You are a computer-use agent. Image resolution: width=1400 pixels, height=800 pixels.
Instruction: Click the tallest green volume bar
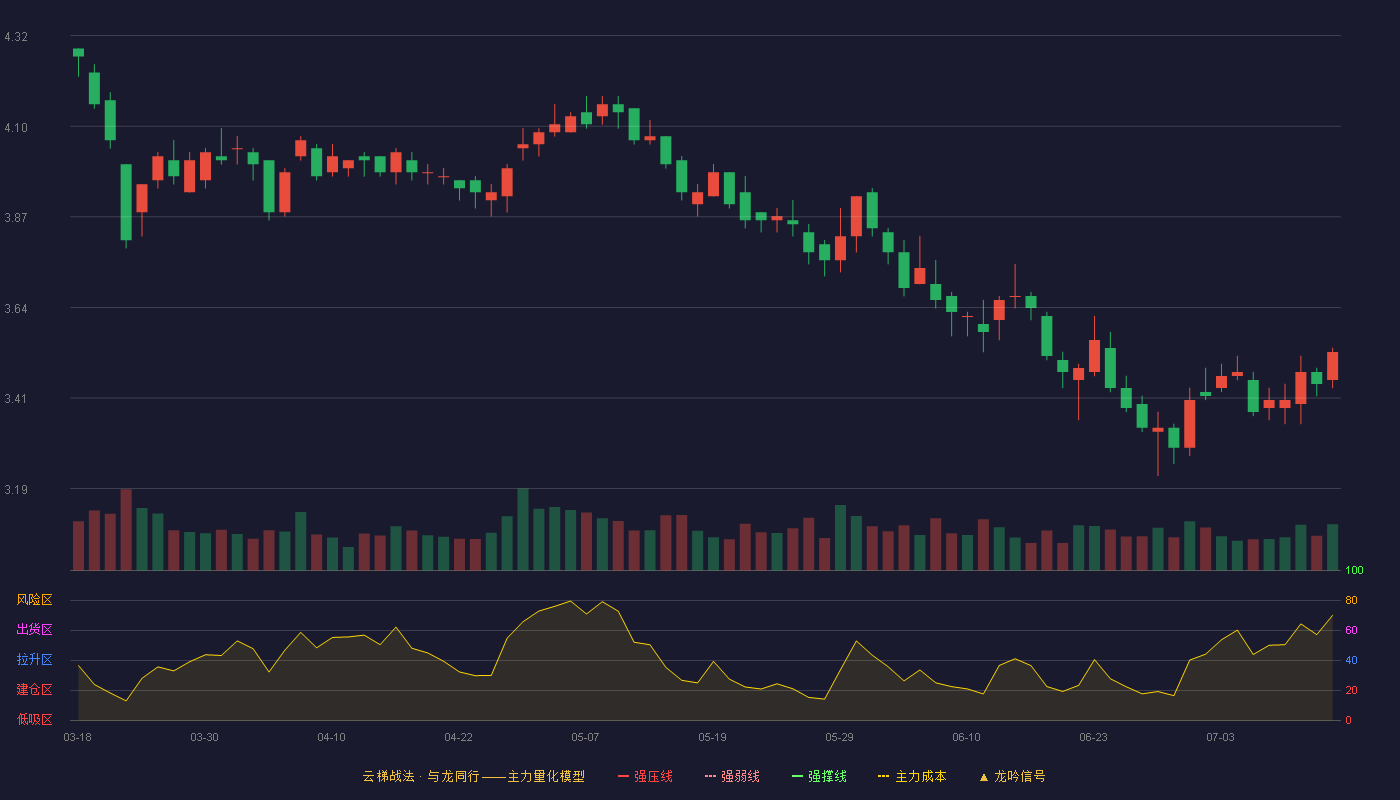point(523,529)
